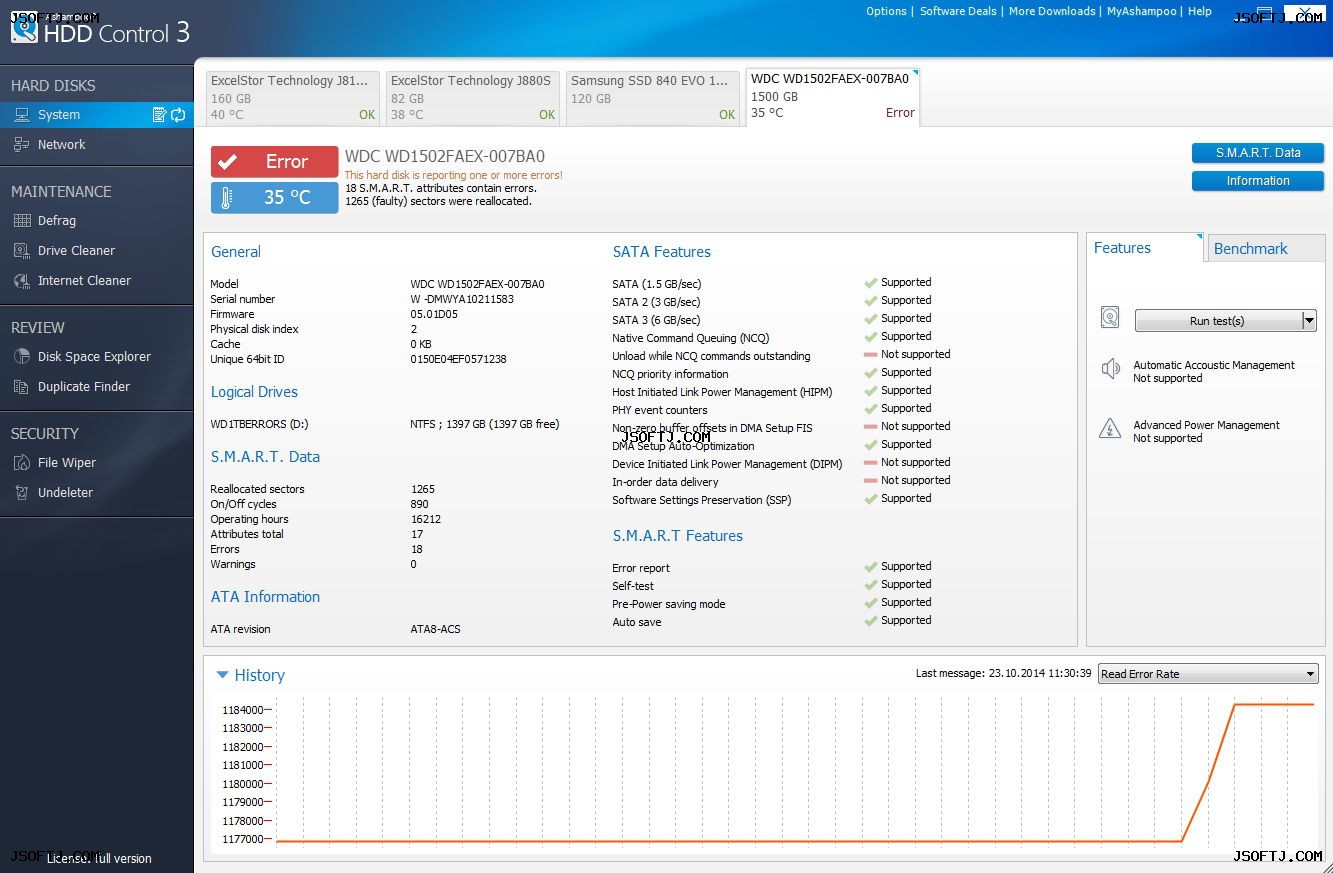Viewport: 1333px width, 873px height.
Task: Launch Disk Space Explorer
Action: click(96, 357)
